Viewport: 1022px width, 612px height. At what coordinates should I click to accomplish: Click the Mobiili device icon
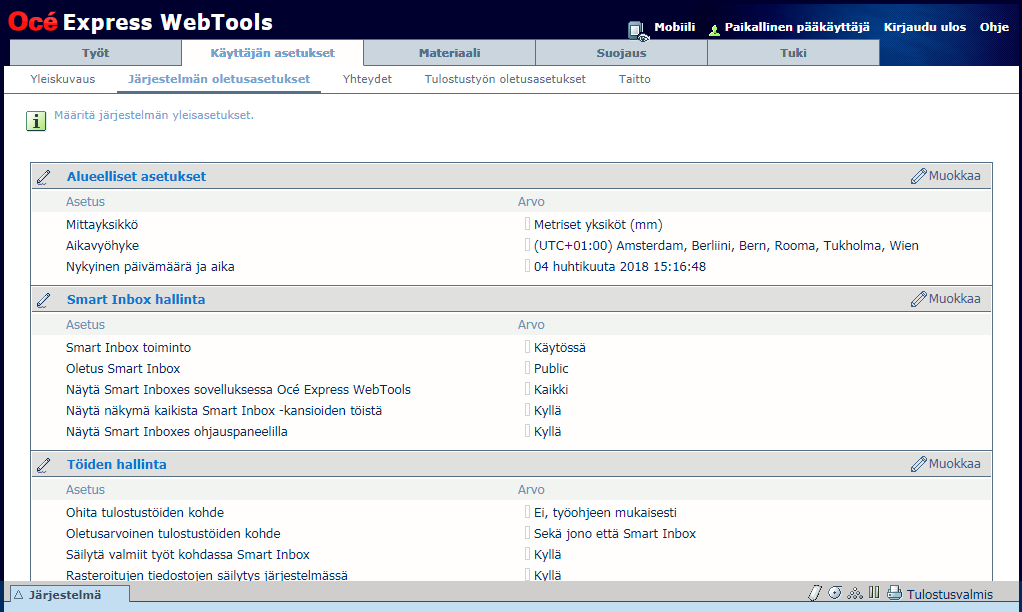(637, 30)
